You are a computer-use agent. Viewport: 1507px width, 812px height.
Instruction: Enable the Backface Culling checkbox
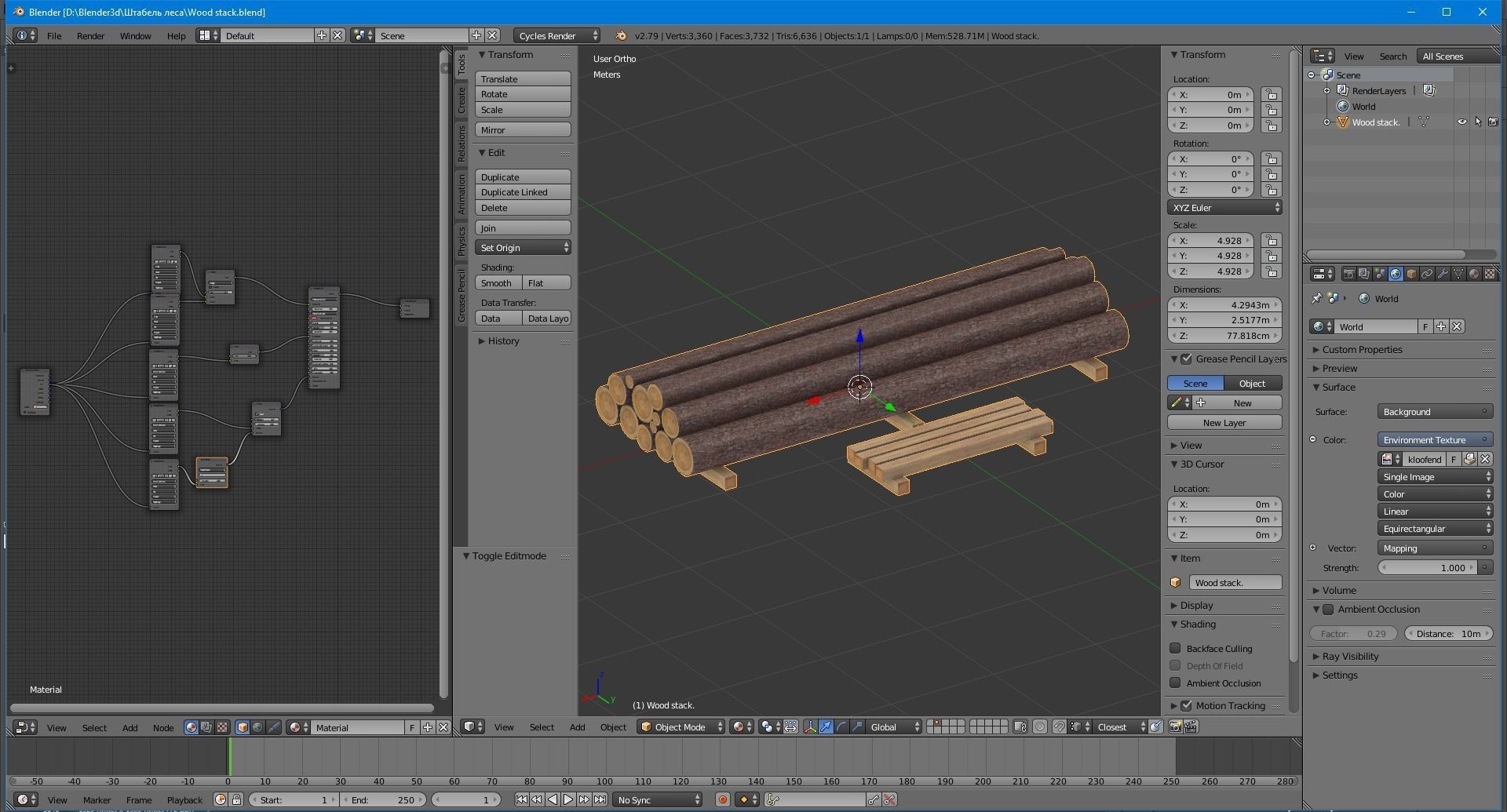point(1175,648)
